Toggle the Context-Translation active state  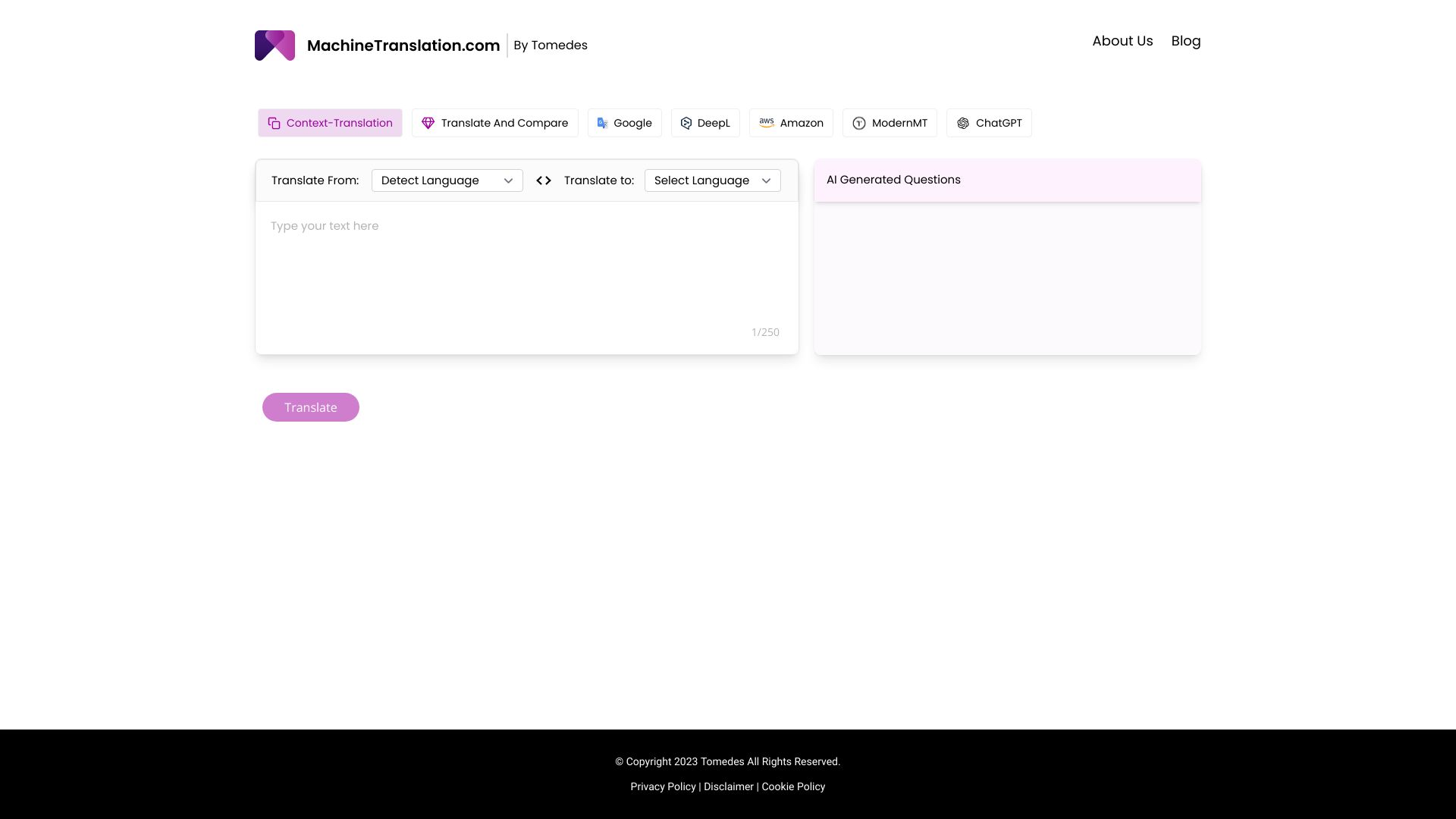point(330,122)
